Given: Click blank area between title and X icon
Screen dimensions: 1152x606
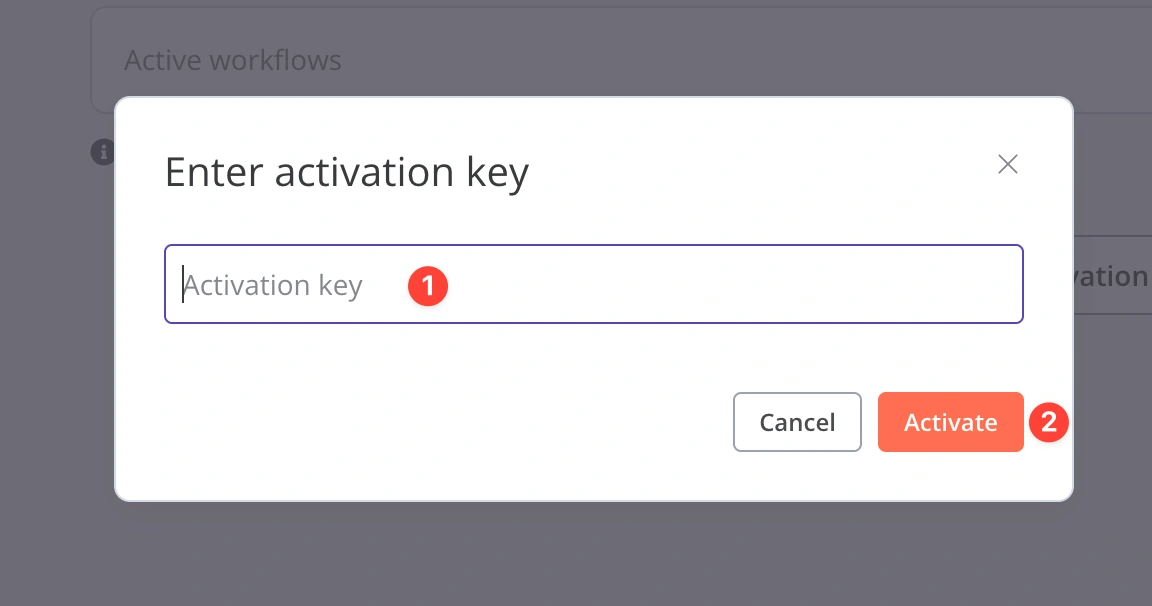Looking at the screenshot, I should pyautogui.click(x=760, y=170).
